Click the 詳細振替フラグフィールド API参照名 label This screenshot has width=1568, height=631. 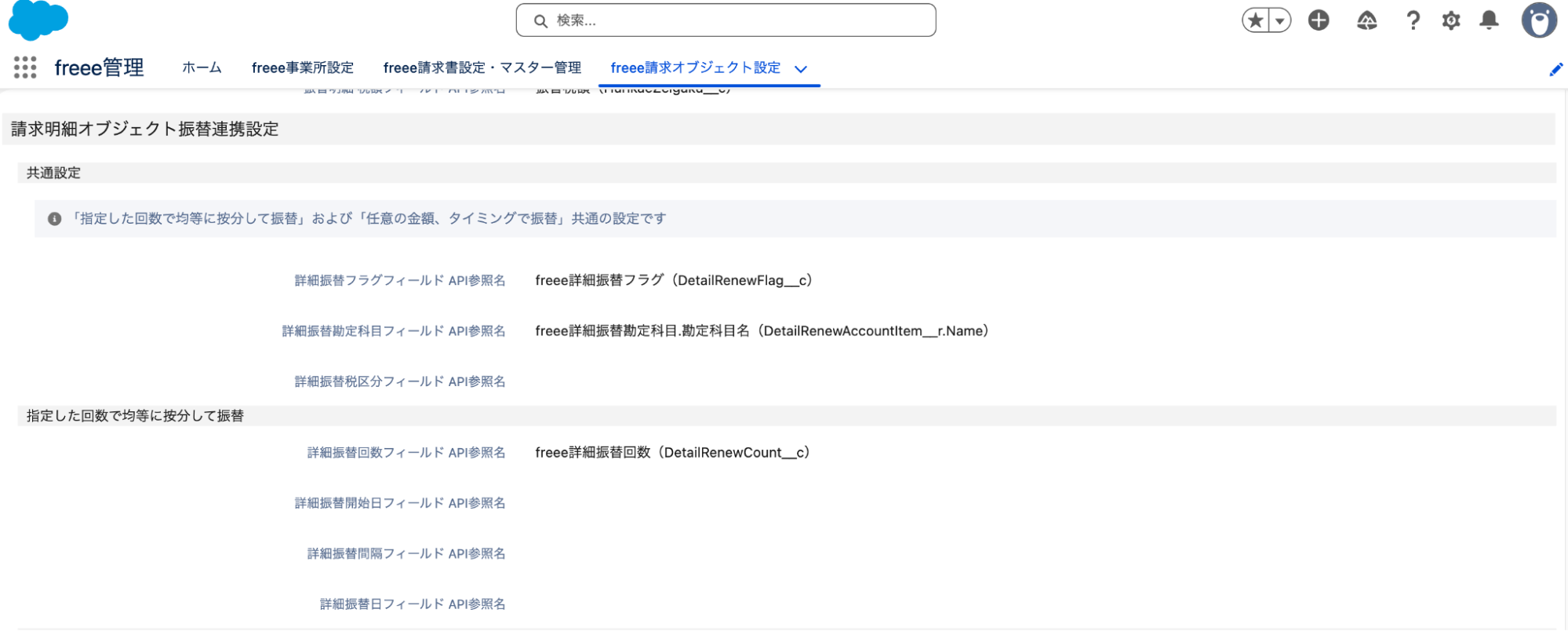pyautogui.click(x=400, y=280)
